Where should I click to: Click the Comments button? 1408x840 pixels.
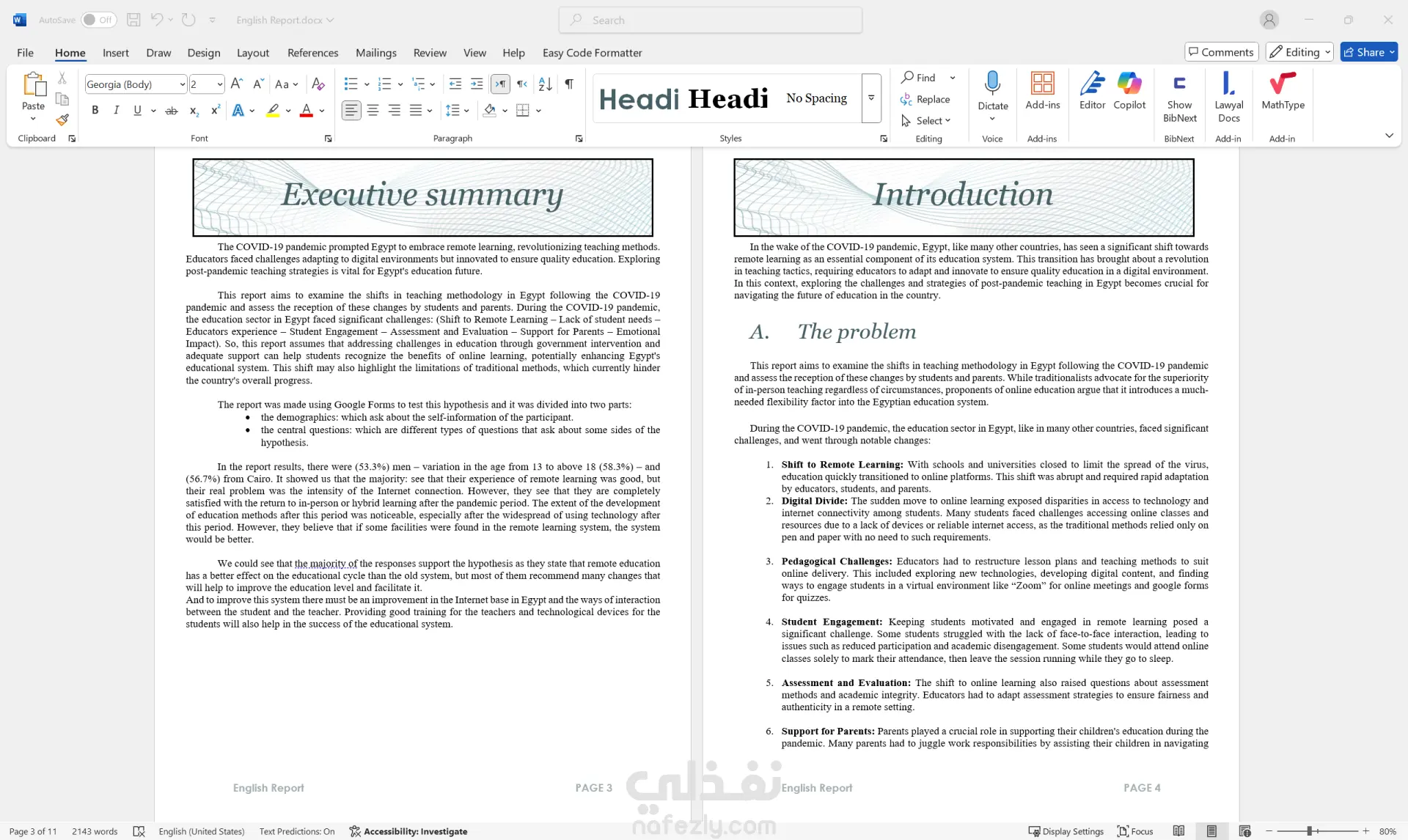coord(1221,52)
